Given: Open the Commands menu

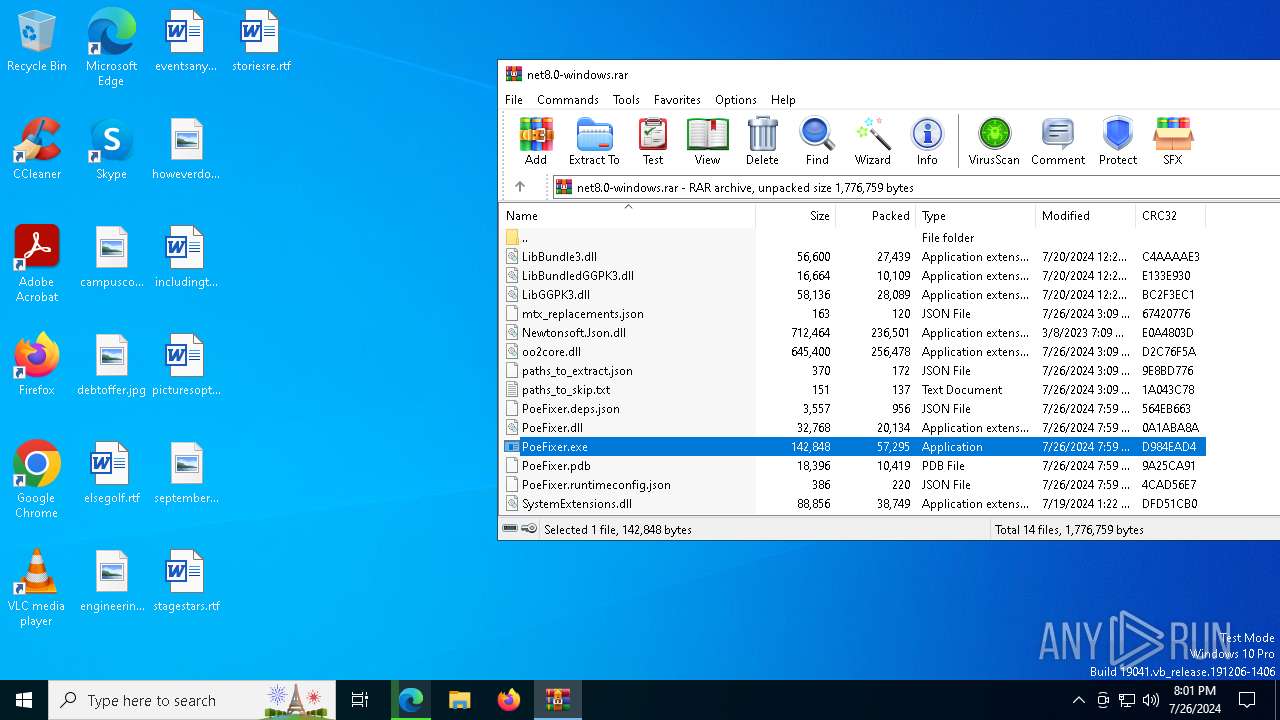Looking at the screenshot, I should tap(568, 100).
